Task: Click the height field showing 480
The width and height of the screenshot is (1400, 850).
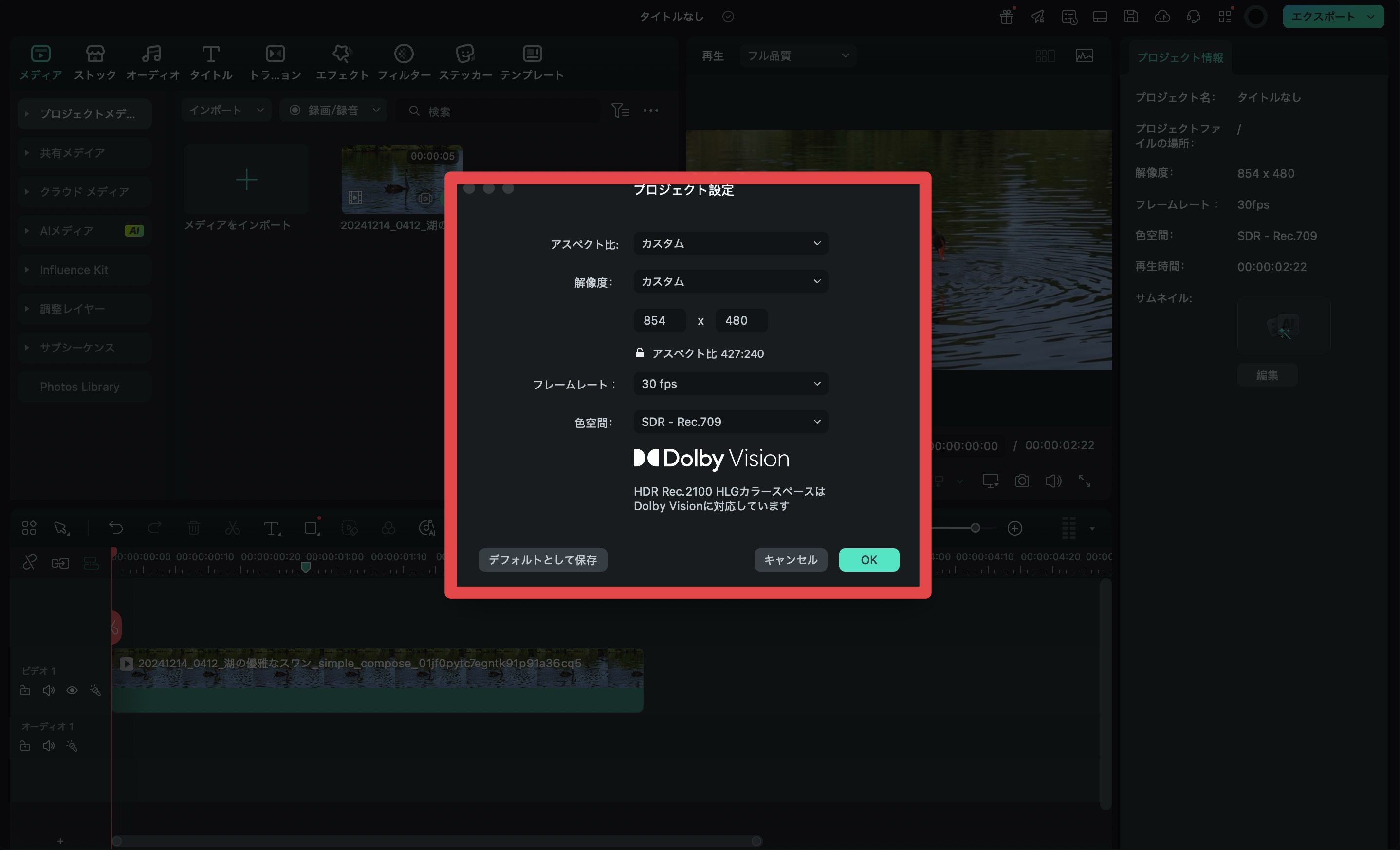Action: (x=741, y=320)
